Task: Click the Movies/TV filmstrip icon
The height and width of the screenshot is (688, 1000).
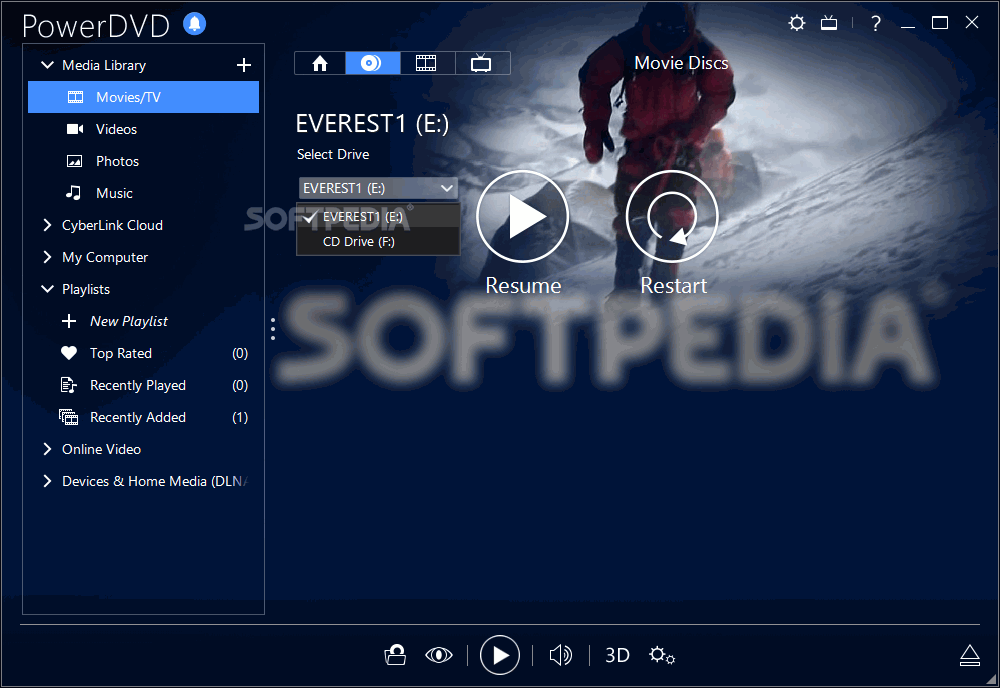Action: point(75,97)
